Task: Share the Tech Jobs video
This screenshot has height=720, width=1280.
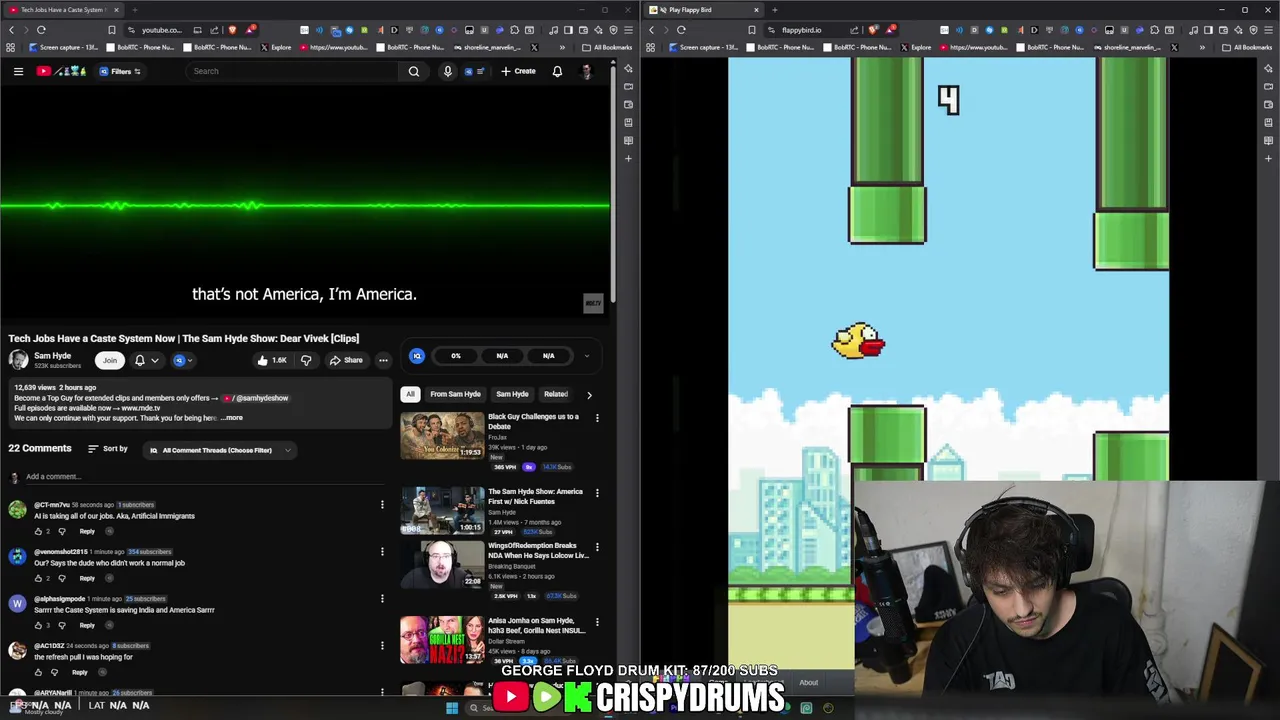Action: [x=346, y=360]
